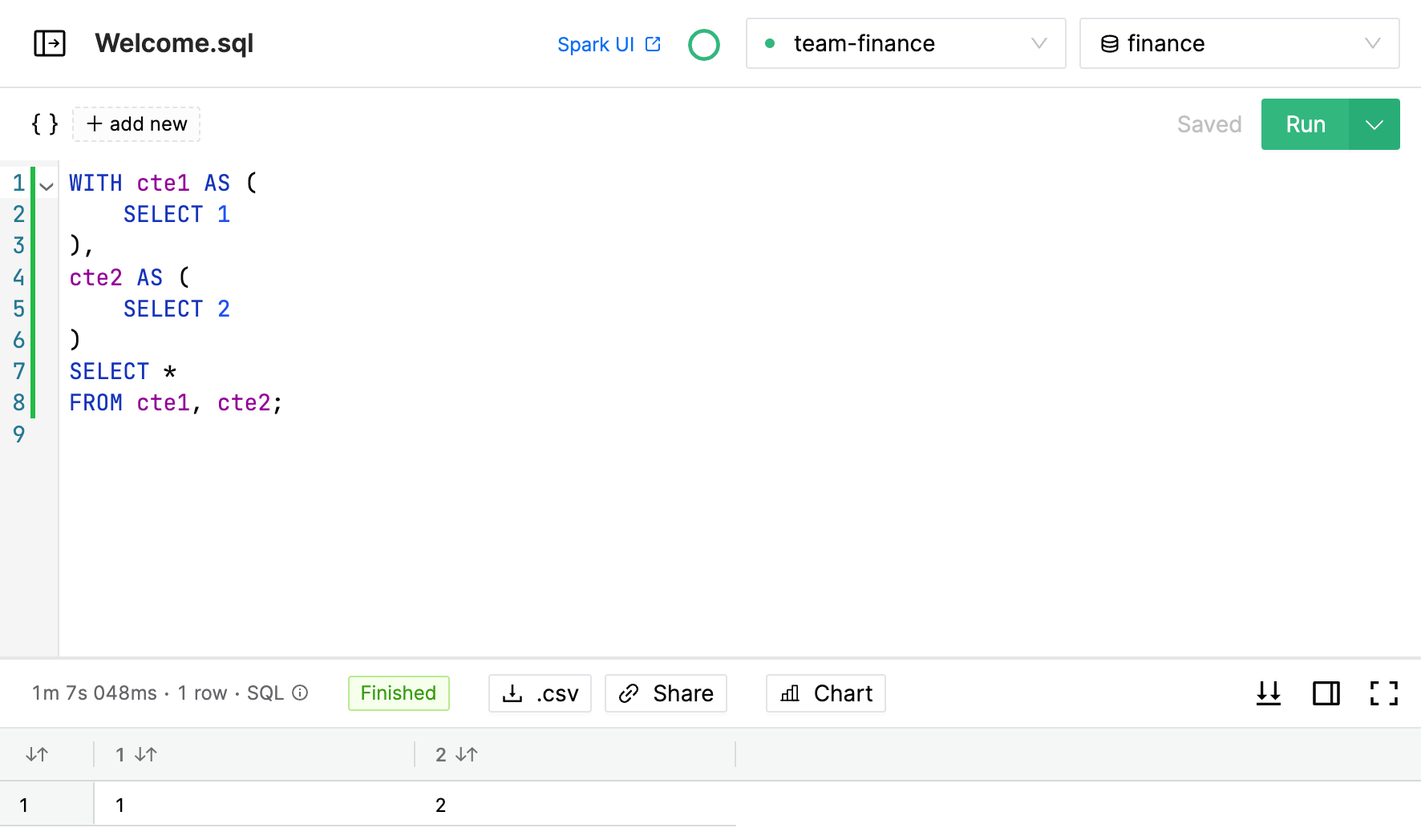Toggle the sidebar panel icon
Viewport: 1421px width, 840px height.
coord(50,43)
